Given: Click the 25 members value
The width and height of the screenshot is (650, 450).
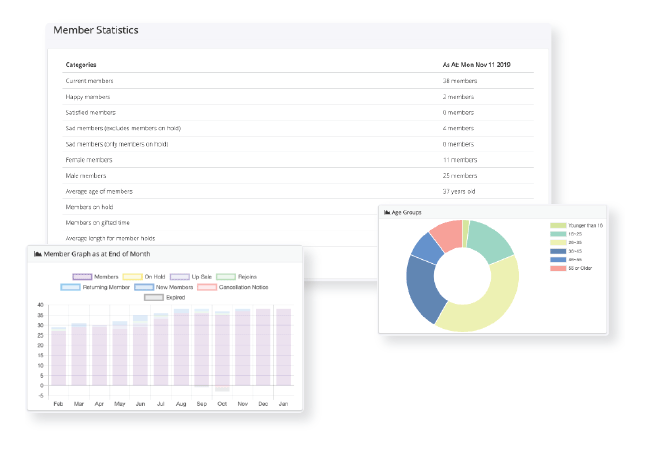Looking at the screenshot, I should (x=460, y=175).
